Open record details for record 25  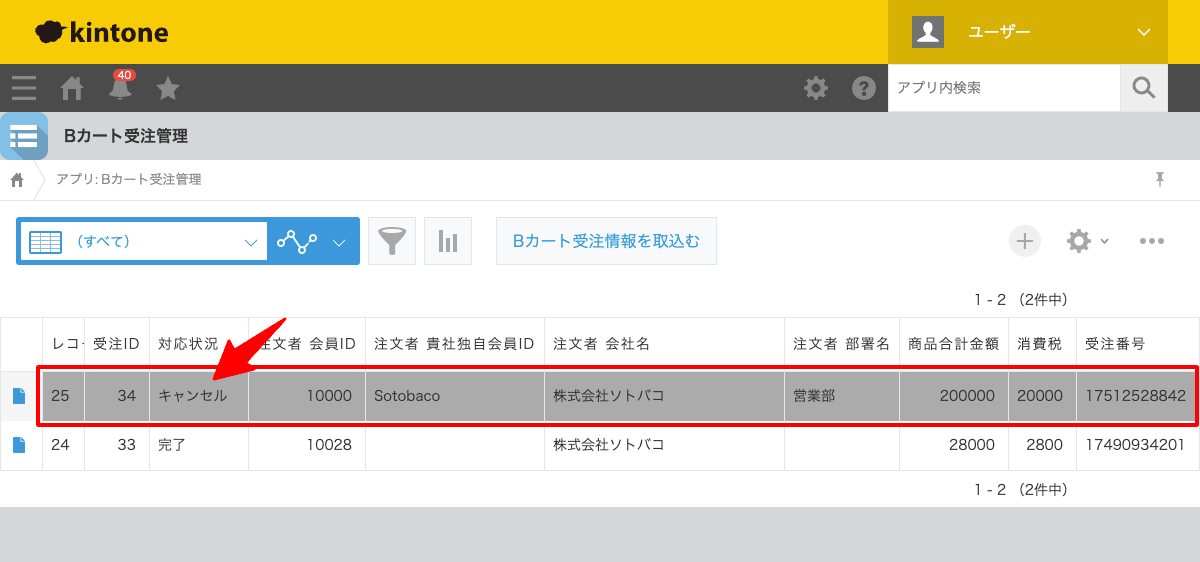click(19, 396)
